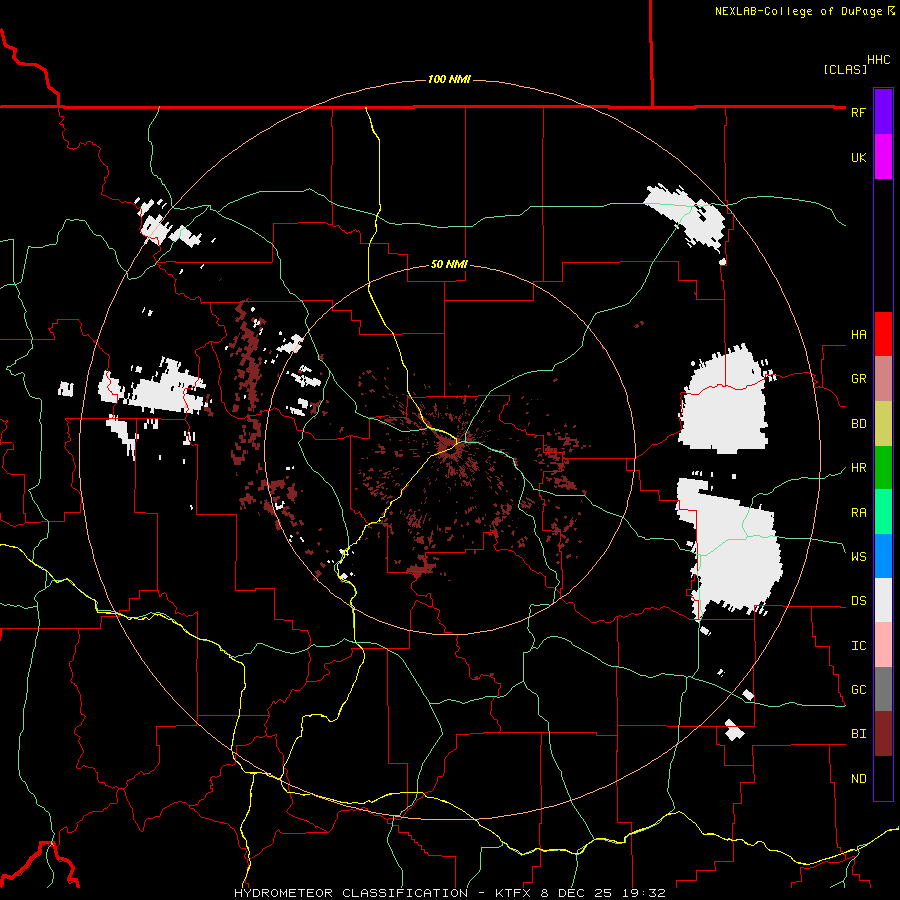Viewport: 900px width, 900px height.
Task: Click the HA red legend swatch
Action: pos(883,334)
